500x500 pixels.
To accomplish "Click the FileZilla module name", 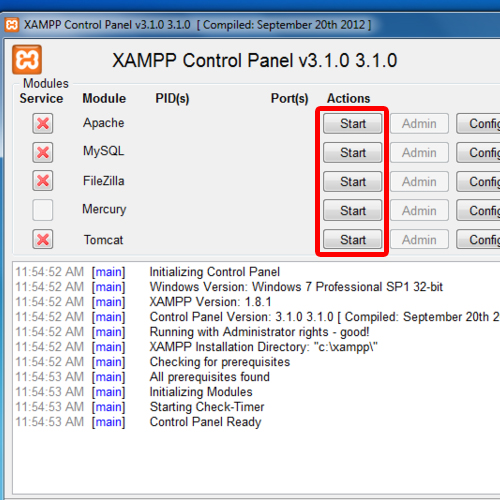I will pyautogui.click(x=104, y=181).
